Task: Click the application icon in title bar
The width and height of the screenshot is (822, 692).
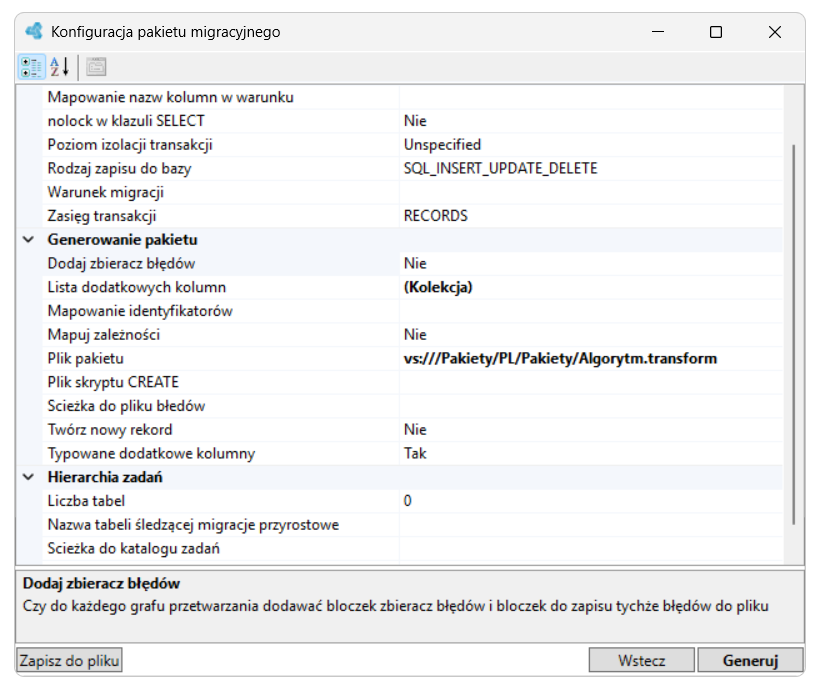Action: 34,31
